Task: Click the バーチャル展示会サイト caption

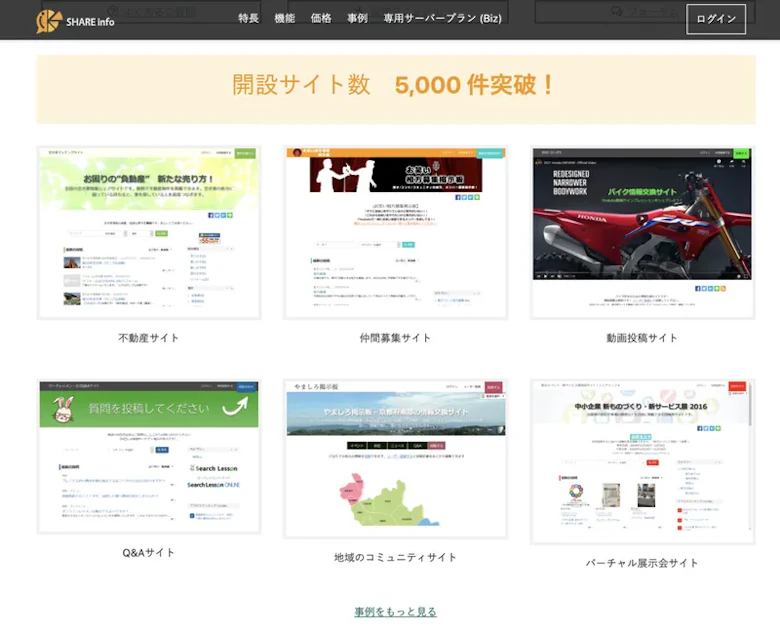Action: click(x=642, y=563)
